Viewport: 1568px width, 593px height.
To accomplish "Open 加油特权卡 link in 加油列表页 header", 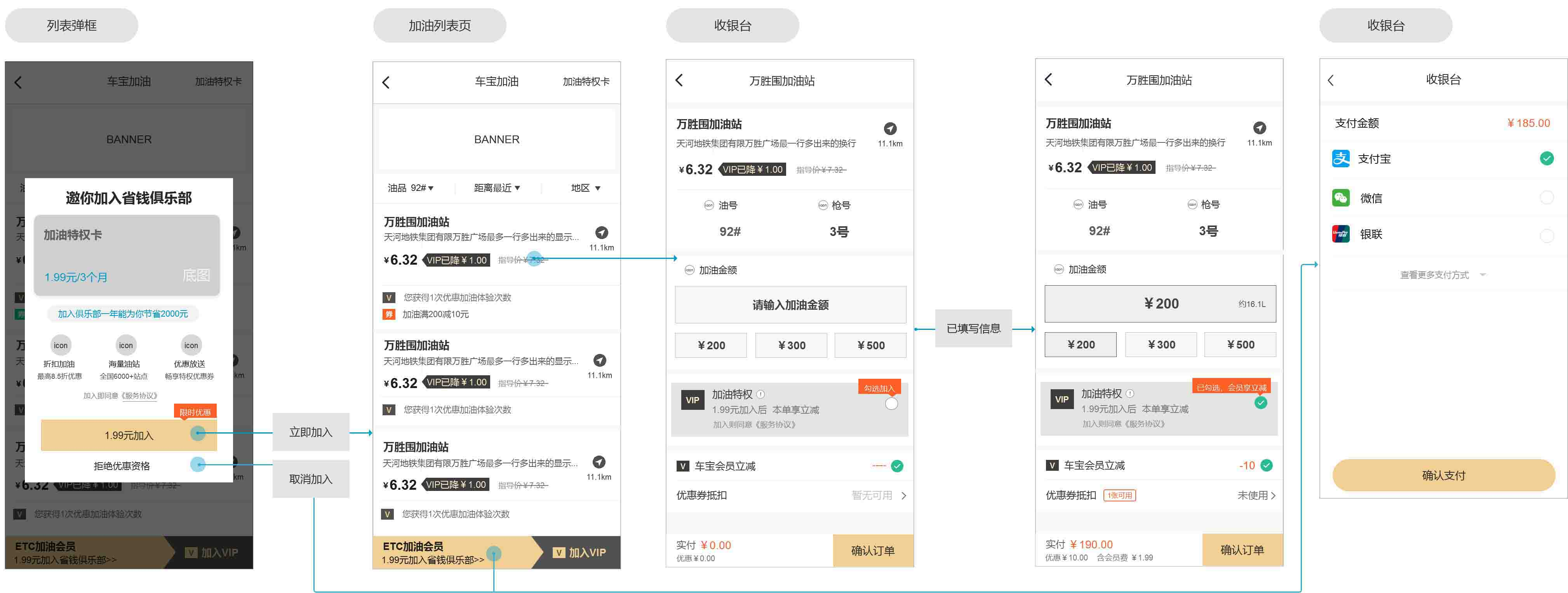I will (586, 81).
